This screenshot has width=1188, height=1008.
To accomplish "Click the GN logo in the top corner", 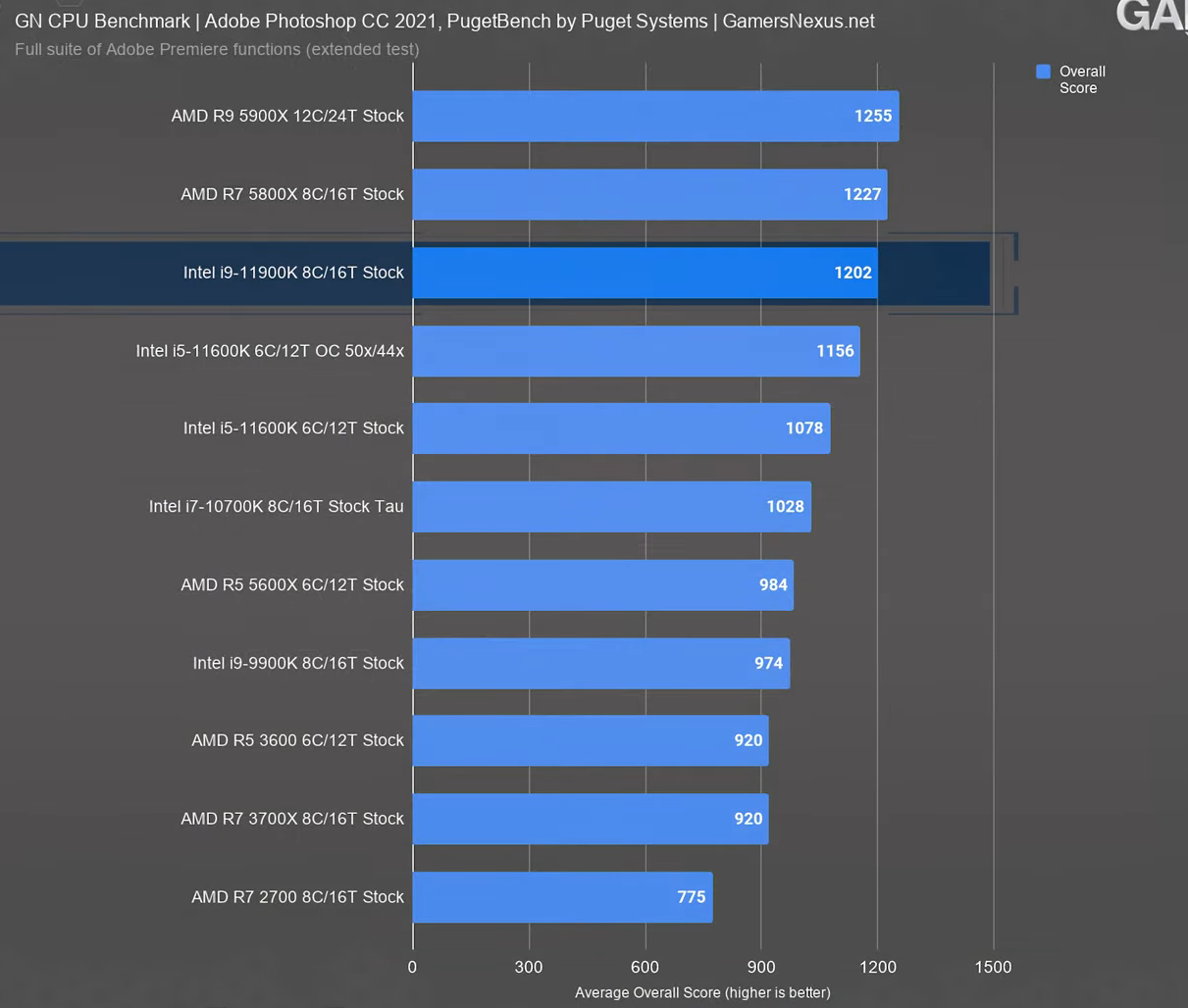I will click(x=1151, y=15).
